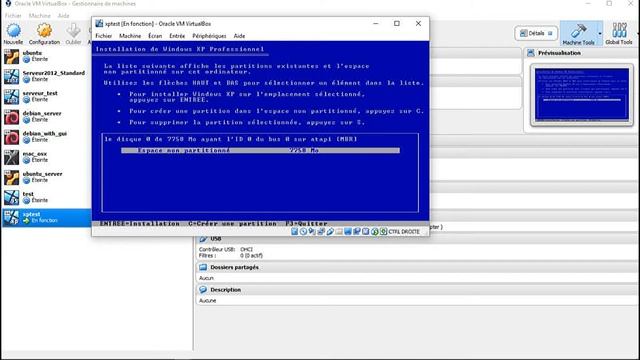Open the Périphériques menu
This screenshot has height=360, width=640.
[x=209, y=36]
